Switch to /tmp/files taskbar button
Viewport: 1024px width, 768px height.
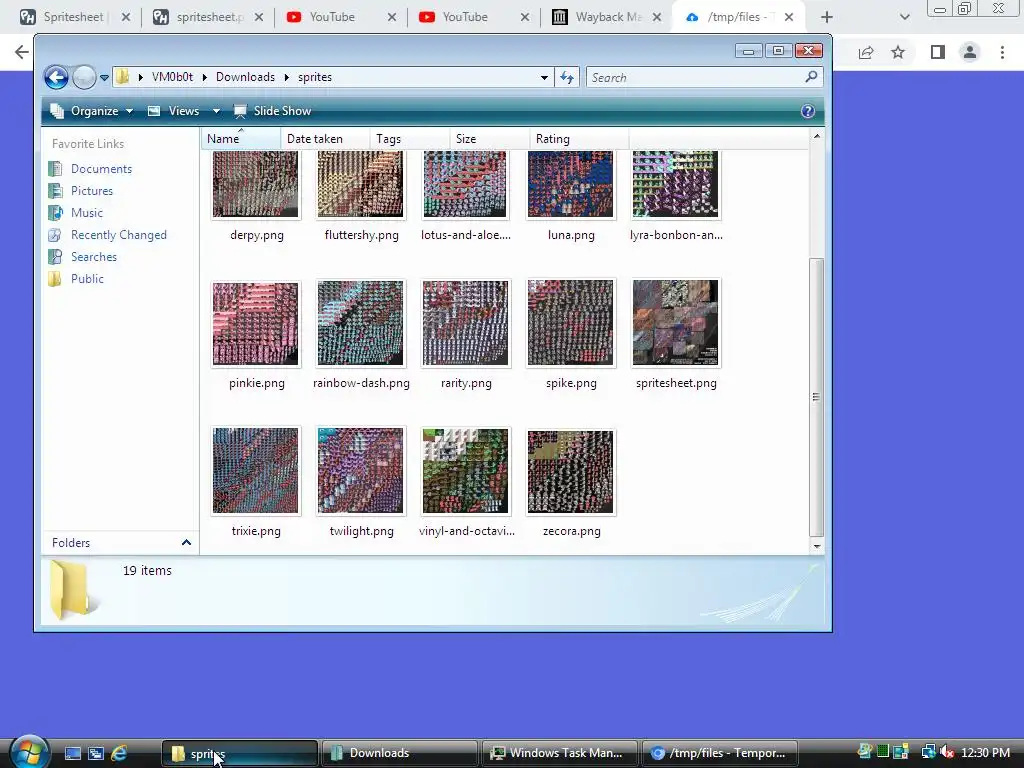[720, 753]
